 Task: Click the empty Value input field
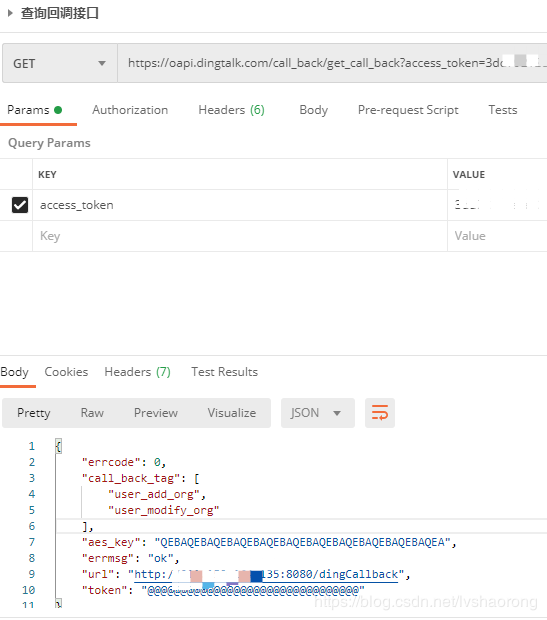coord(498,236)
